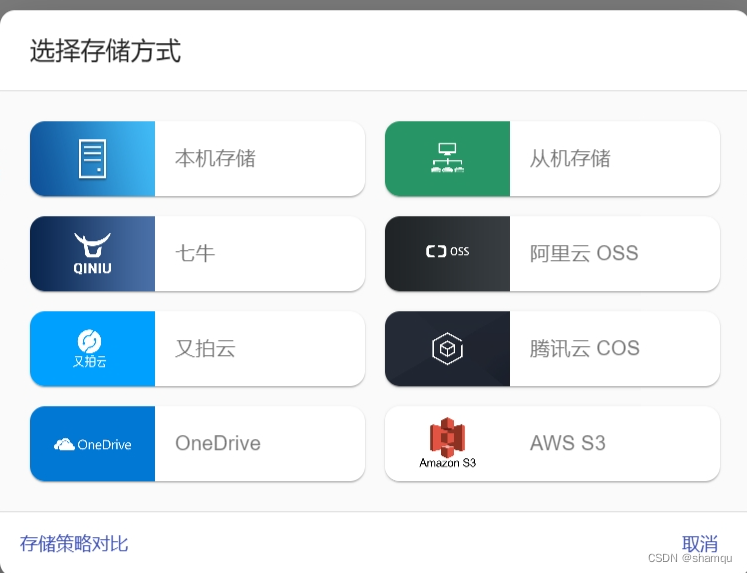Click 取消 to cancel dialog
This screenshot has width=747, height=573.
[x=700, y=543]
